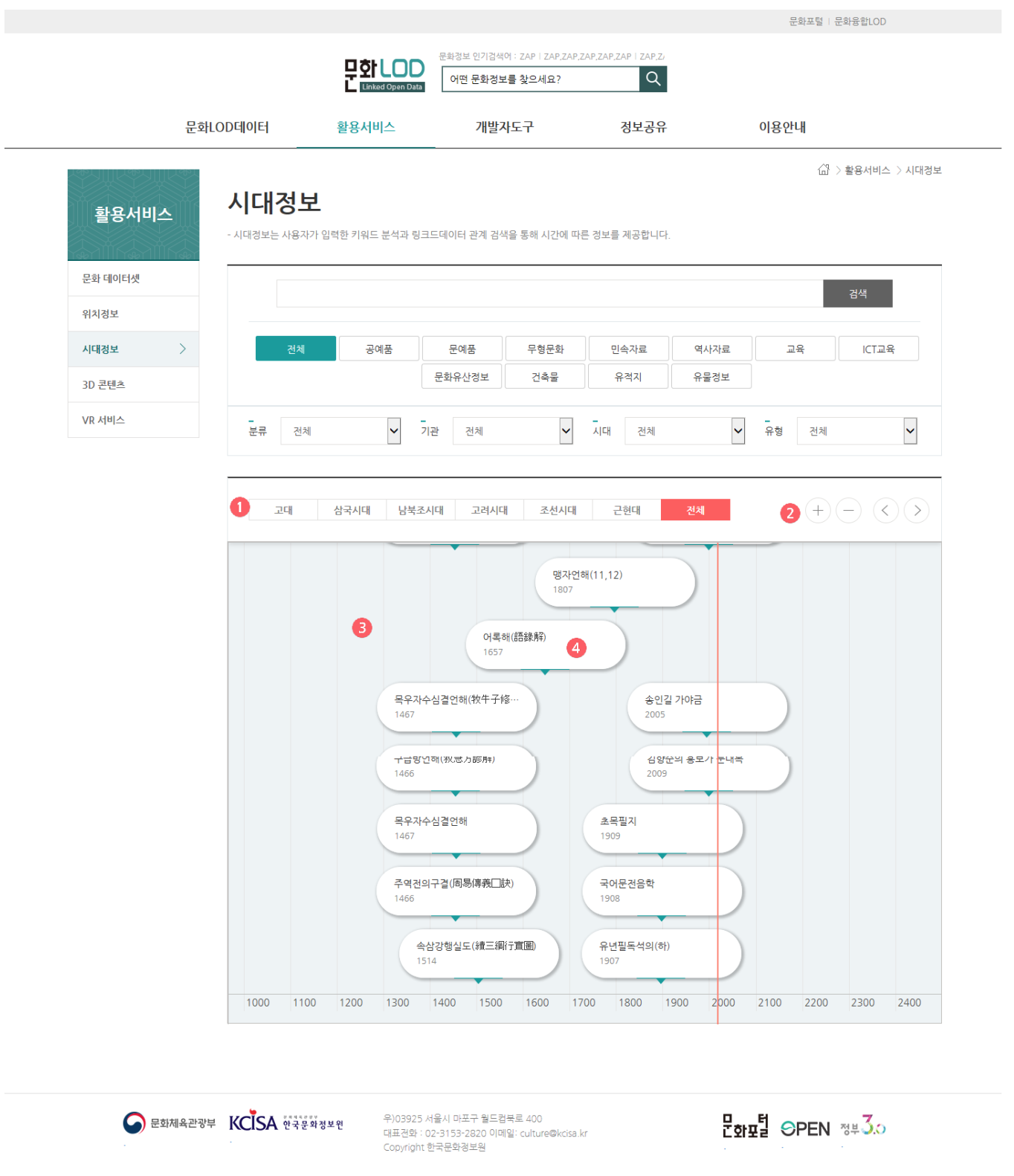Click the 활용서비스 breadcrumb link
1014x1176 pixels.
(867, 170)
